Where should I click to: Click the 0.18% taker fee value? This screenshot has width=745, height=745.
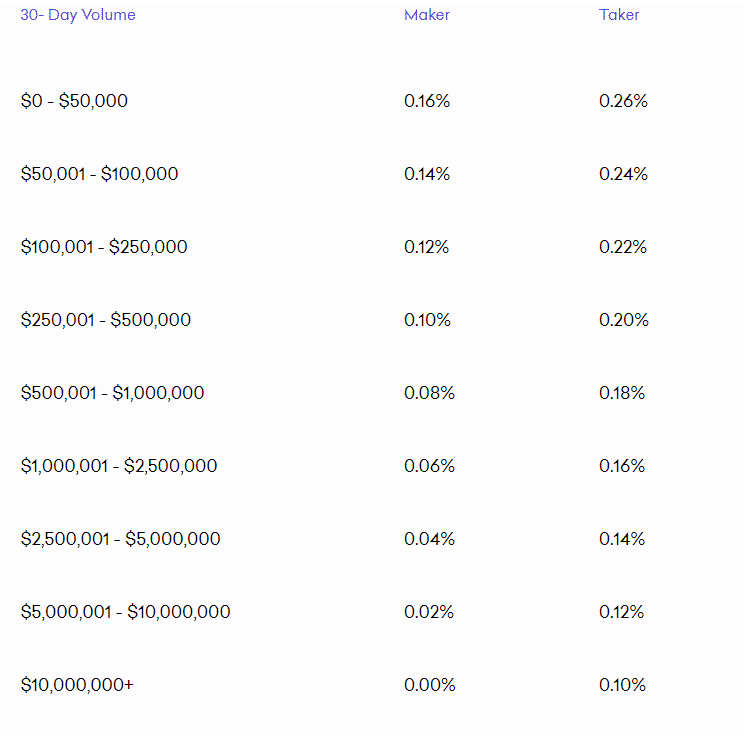tap(621, 393)
